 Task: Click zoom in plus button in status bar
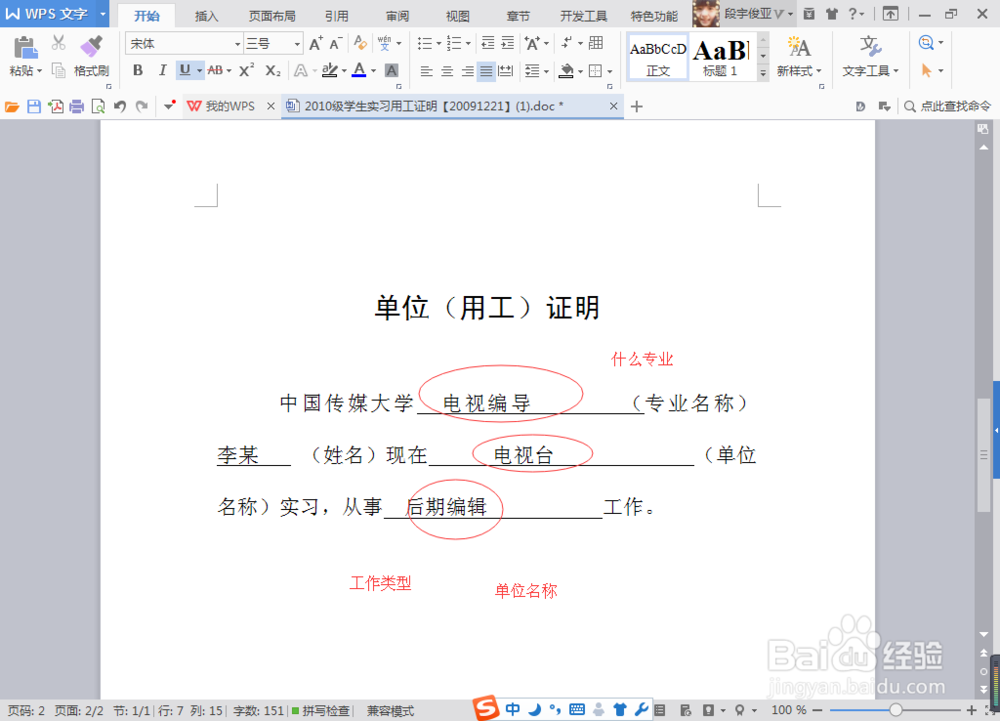(971, 710)
